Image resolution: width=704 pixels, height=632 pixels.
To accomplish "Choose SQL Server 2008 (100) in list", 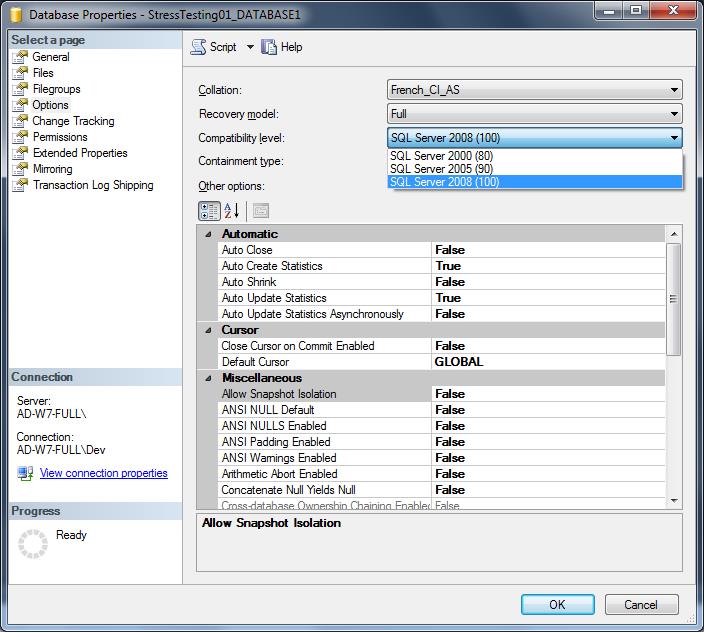I will point(535,182).
